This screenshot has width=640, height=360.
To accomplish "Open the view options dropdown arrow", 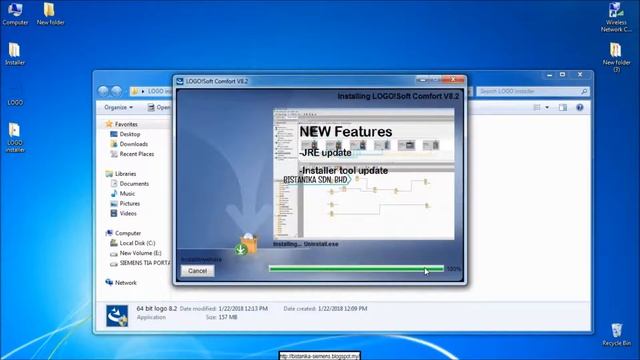I will [x=547, y=107].
